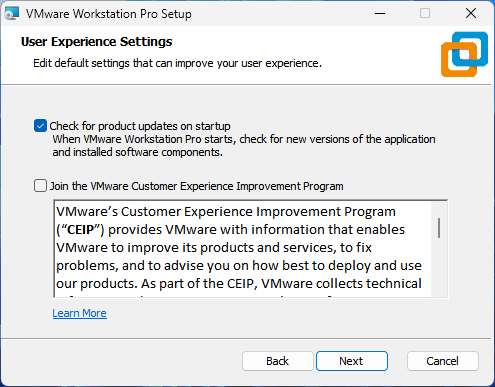Close the setup window
Screen dimensions: 495x387
click(471, 14)
